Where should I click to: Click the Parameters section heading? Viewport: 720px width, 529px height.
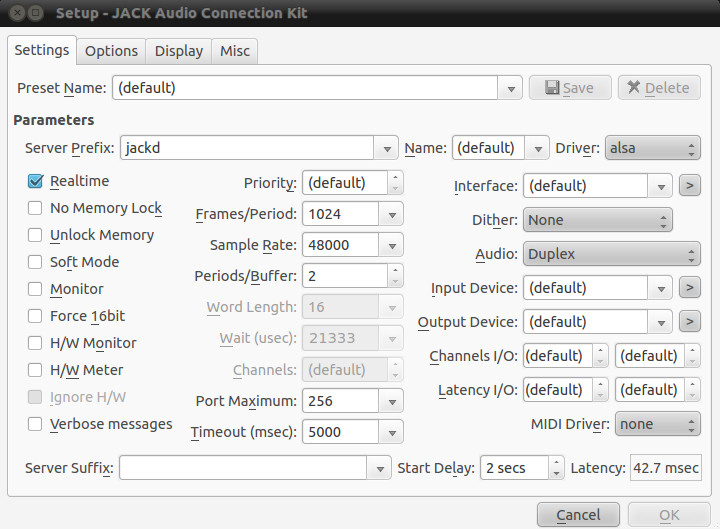coord(54,120)
